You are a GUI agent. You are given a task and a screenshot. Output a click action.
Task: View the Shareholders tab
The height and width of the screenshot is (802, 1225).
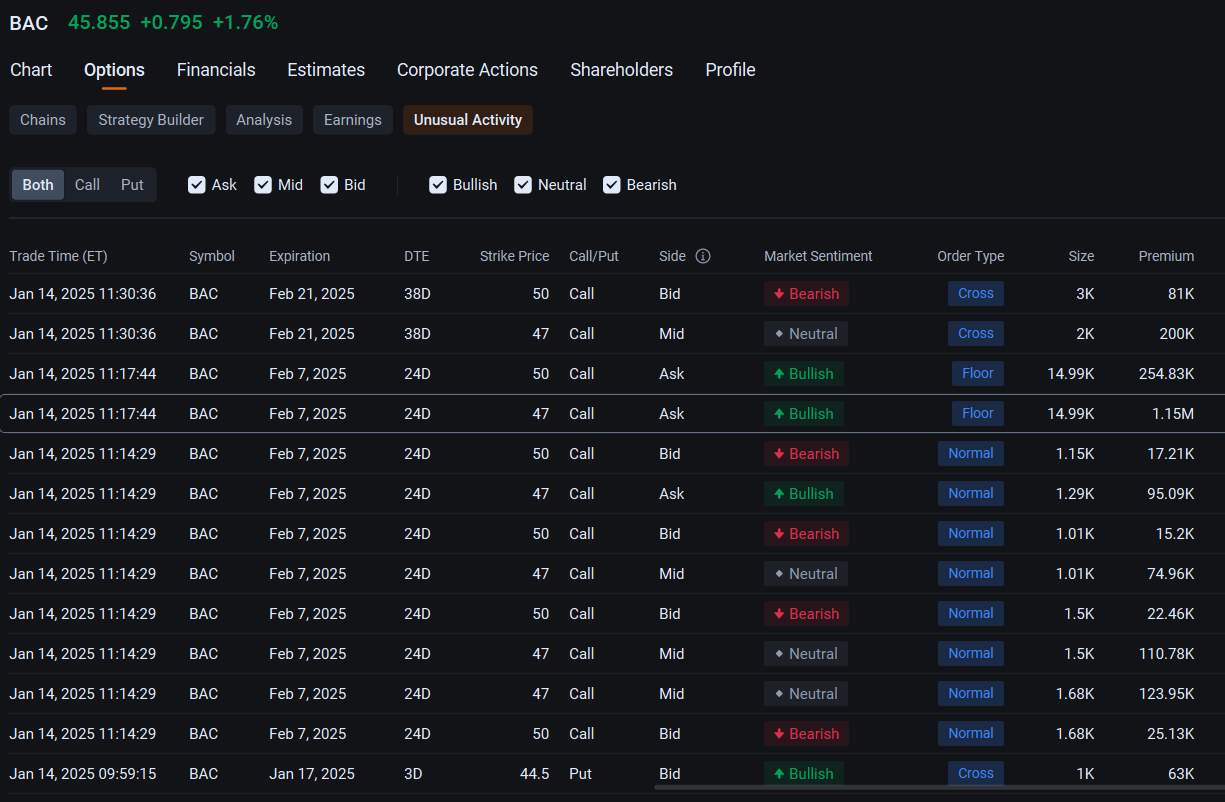point(621,70)
